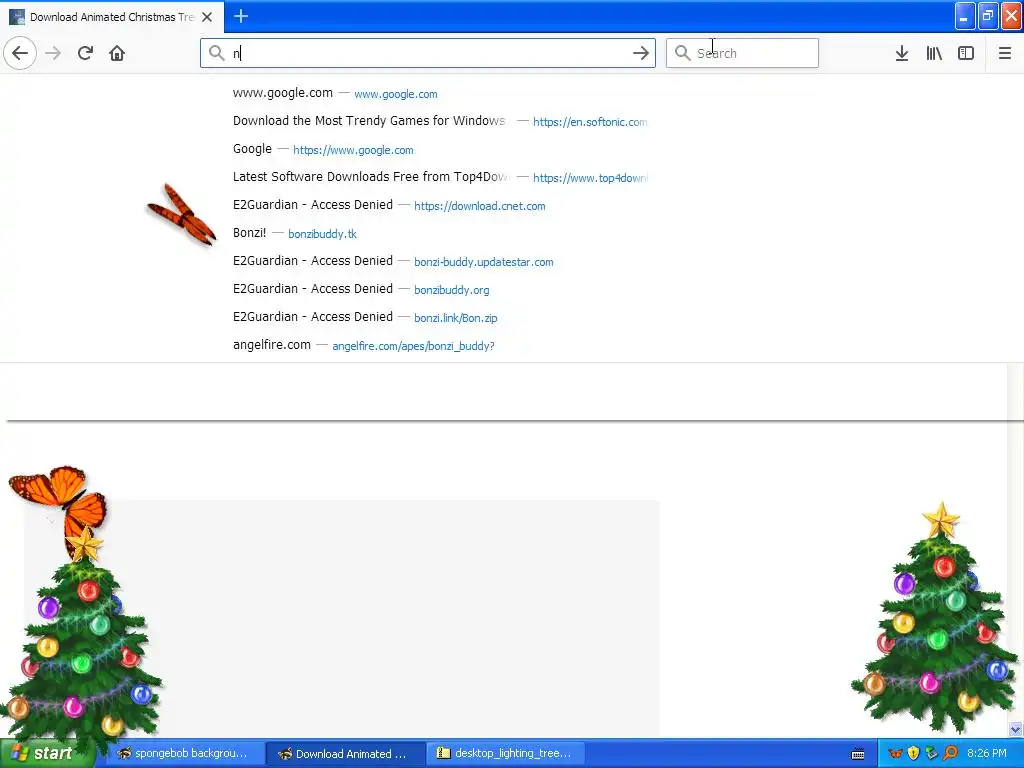This screenshot has height=768, width=1024.
Task: Toggle the sidebar view
Action: click(x=966, y=53)
